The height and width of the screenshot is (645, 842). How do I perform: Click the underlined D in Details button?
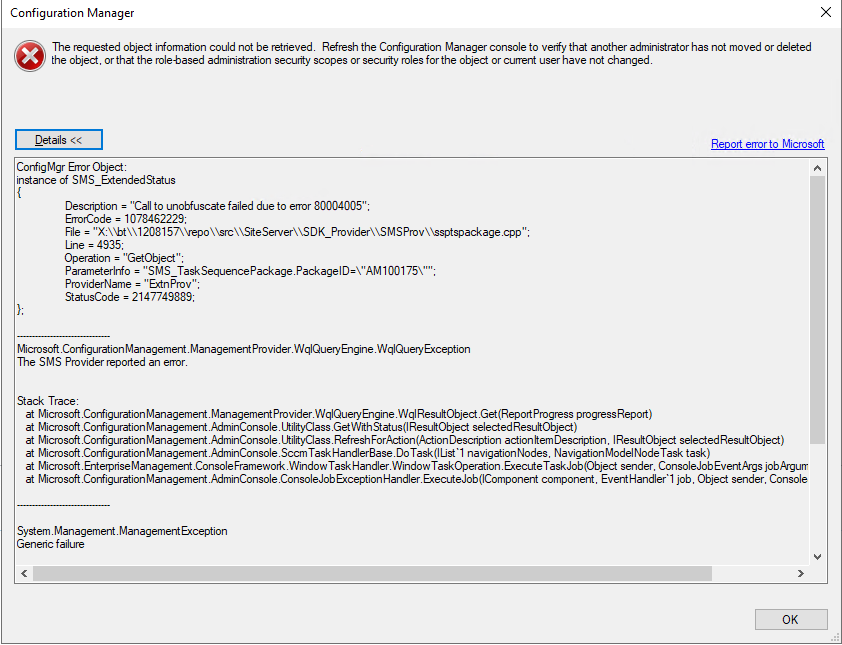[41, 139]
